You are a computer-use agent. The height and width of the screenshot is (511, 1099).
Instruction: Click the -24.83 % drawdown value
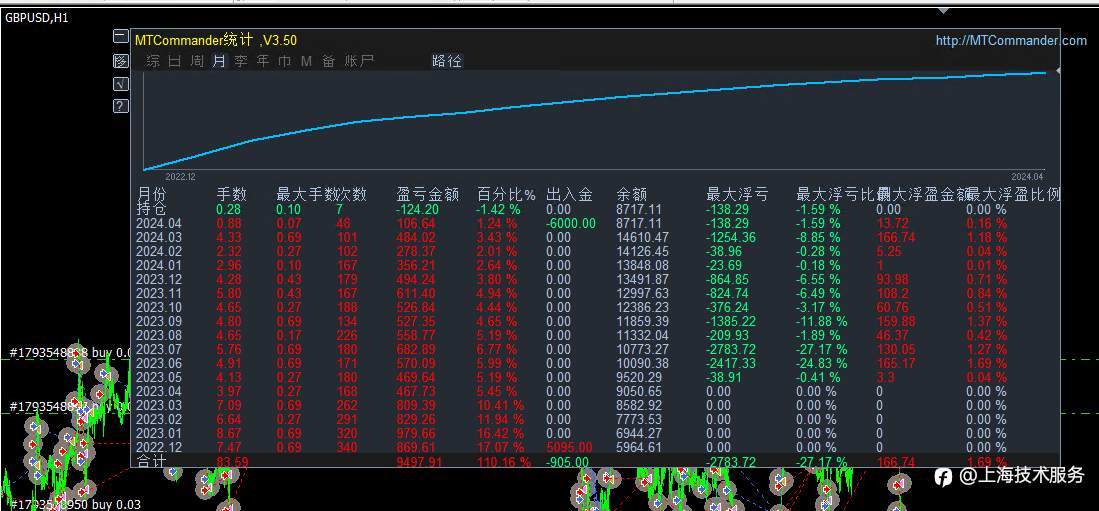822,363
